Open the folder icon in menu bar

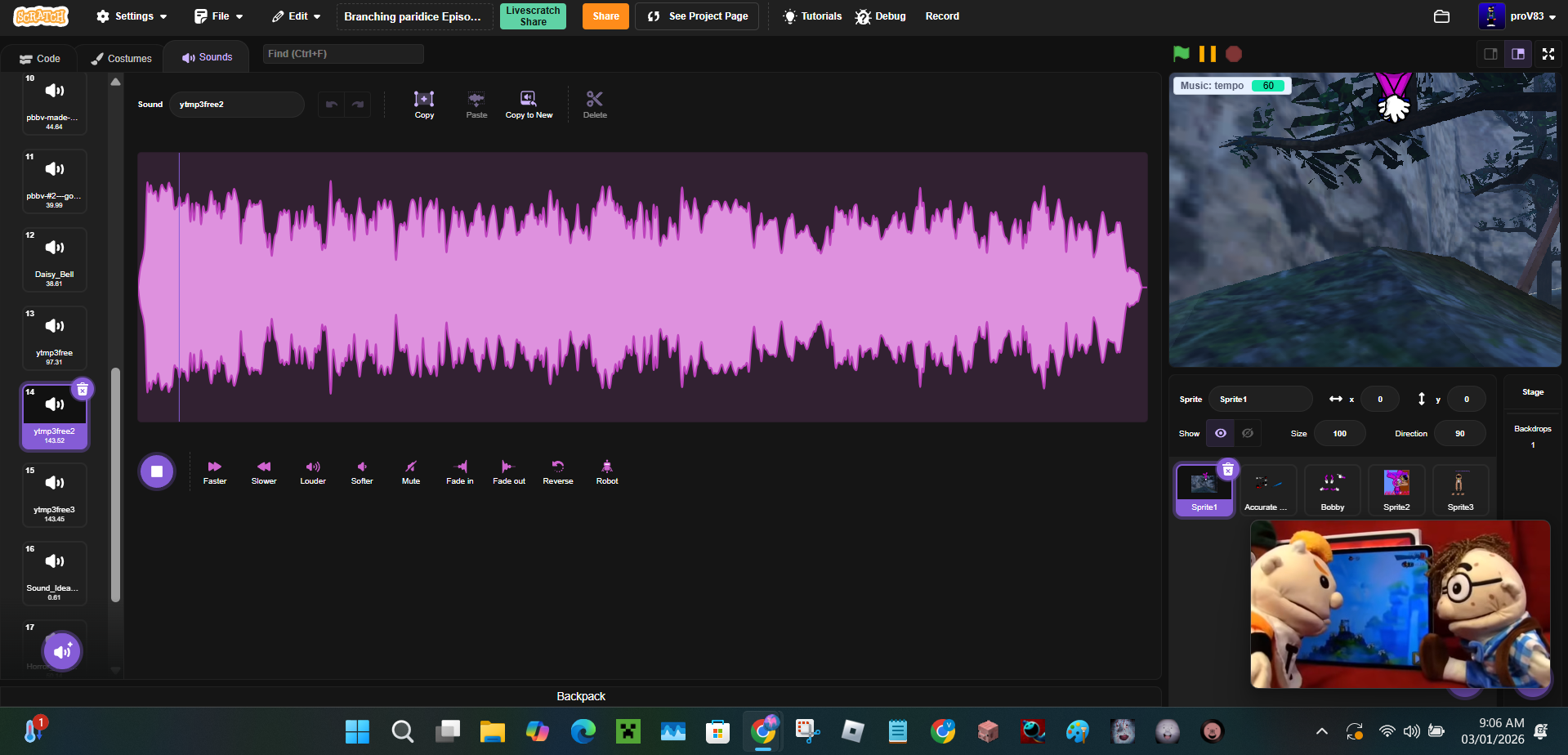click(1441, 16)
